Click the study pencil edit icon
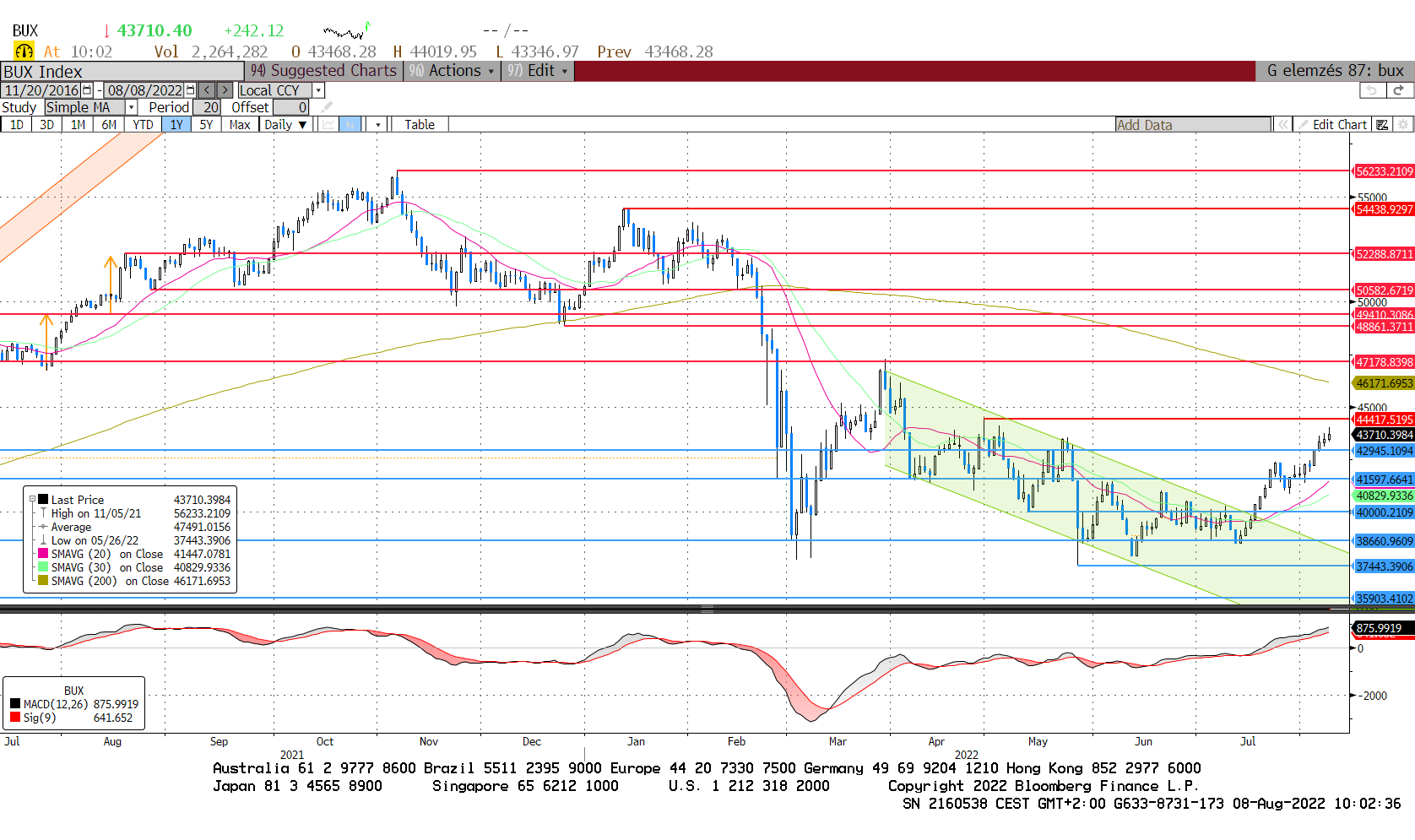The width and height of the screenshot is (1415, 840). 327,107
